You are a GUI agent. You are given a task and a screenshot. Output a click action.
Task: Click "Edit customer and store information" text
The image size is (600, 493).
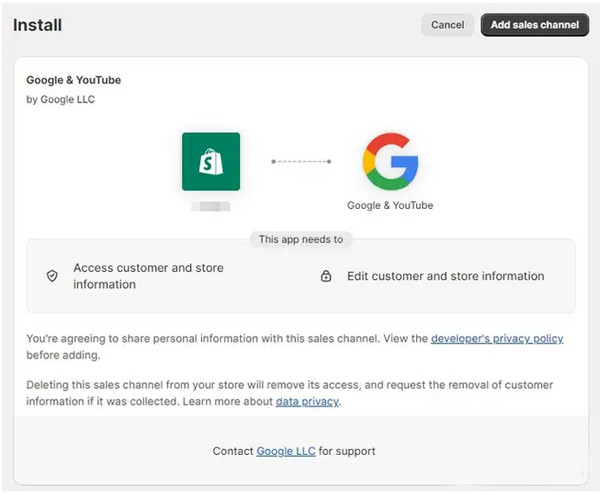445,276
